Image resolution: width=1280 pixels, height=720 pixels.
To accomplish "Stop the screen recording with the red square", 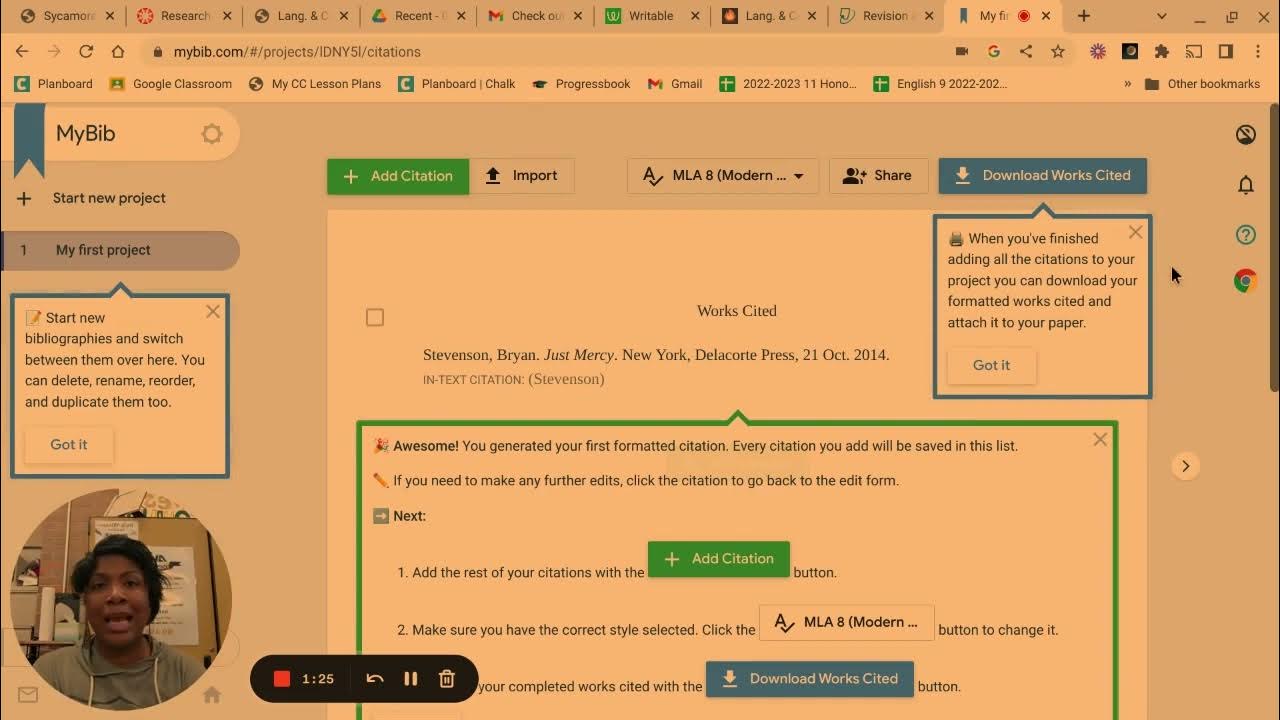I will [x=282, y=679].
